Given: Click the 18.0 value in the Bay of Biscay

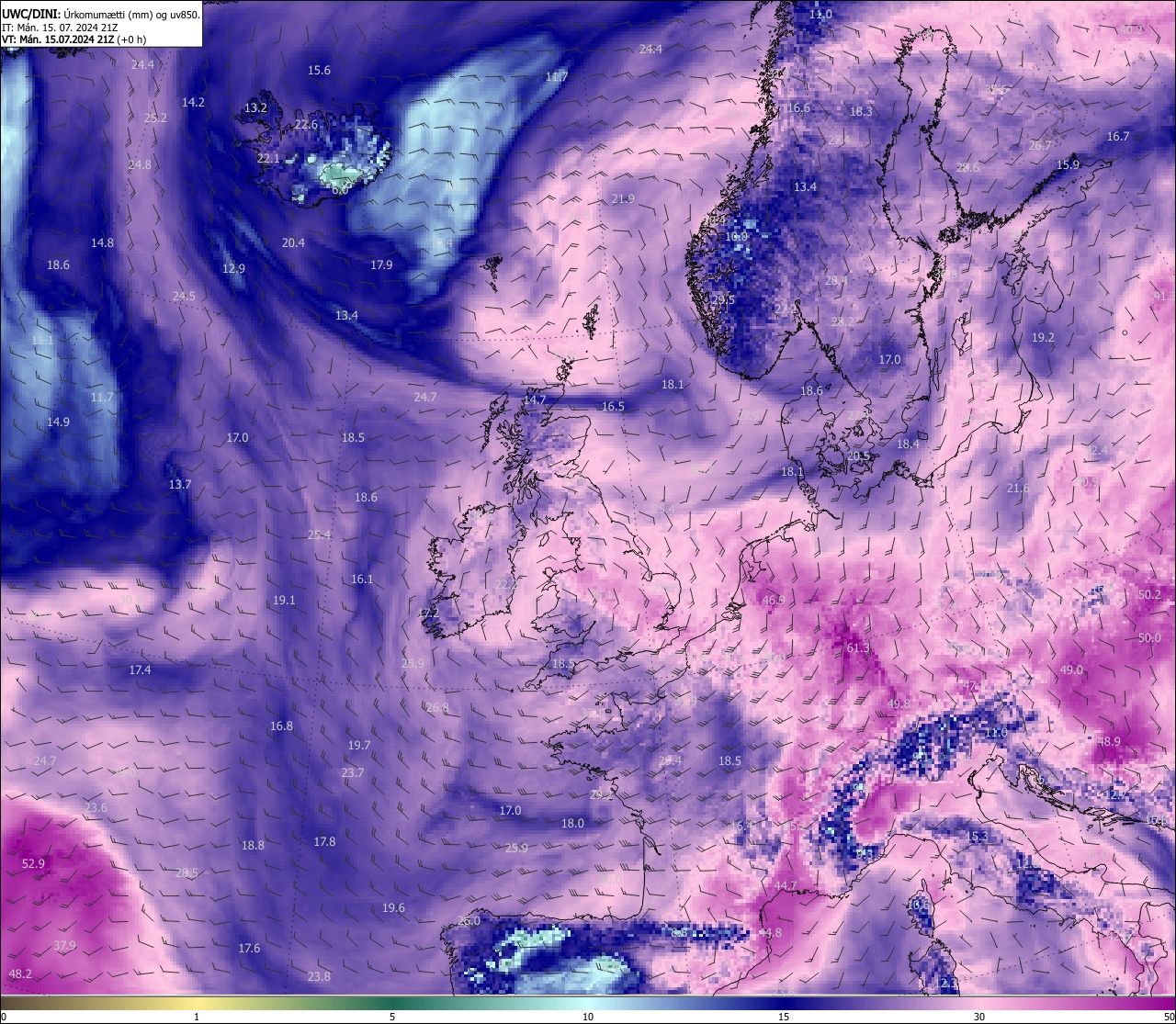Looking at the screenshot, I should [572, 824].
